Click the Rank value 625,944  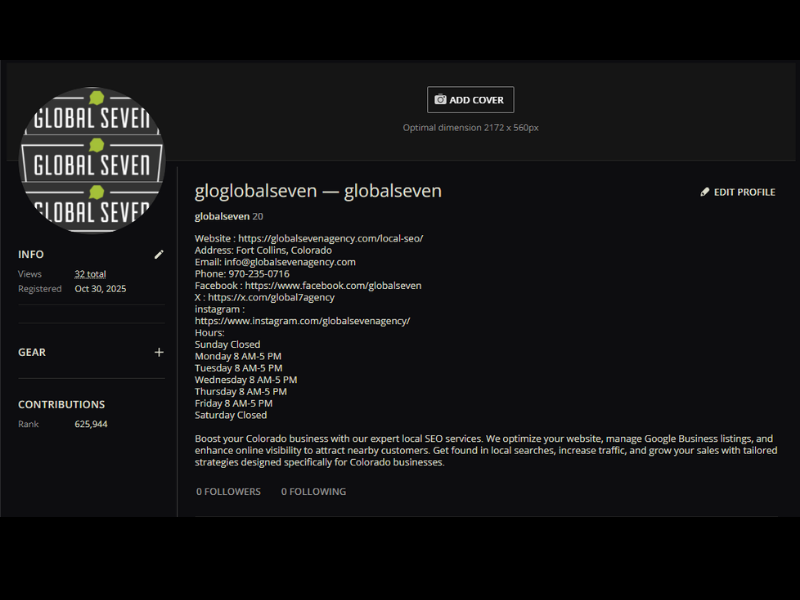coord(91,424)
